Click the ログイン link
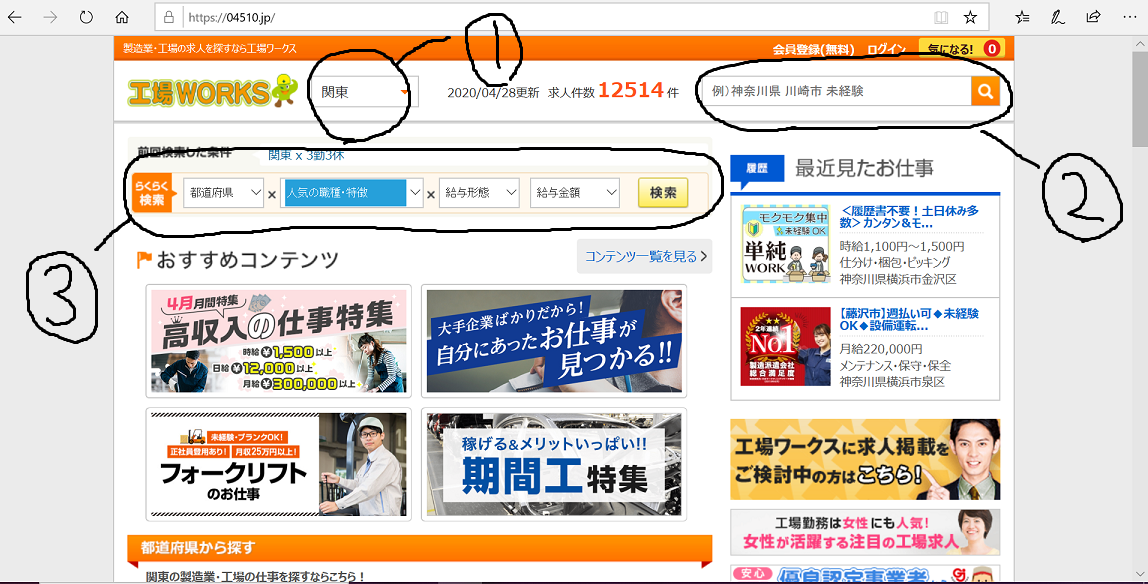Screen dimensions: 1148x584 click(886, 49)
